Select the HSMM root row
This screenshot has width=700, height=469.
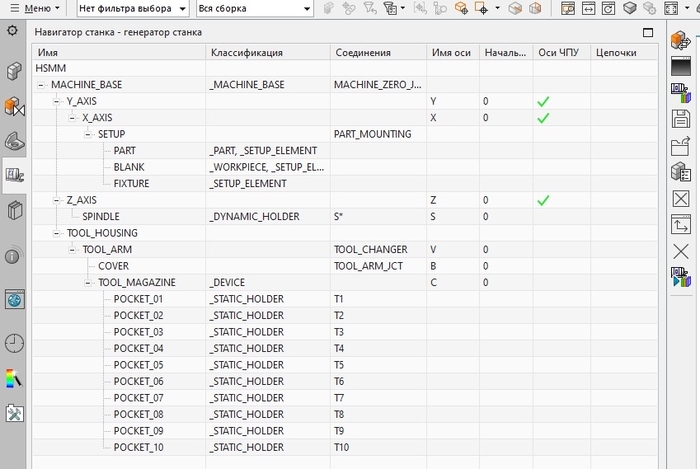tap(345, 68)
